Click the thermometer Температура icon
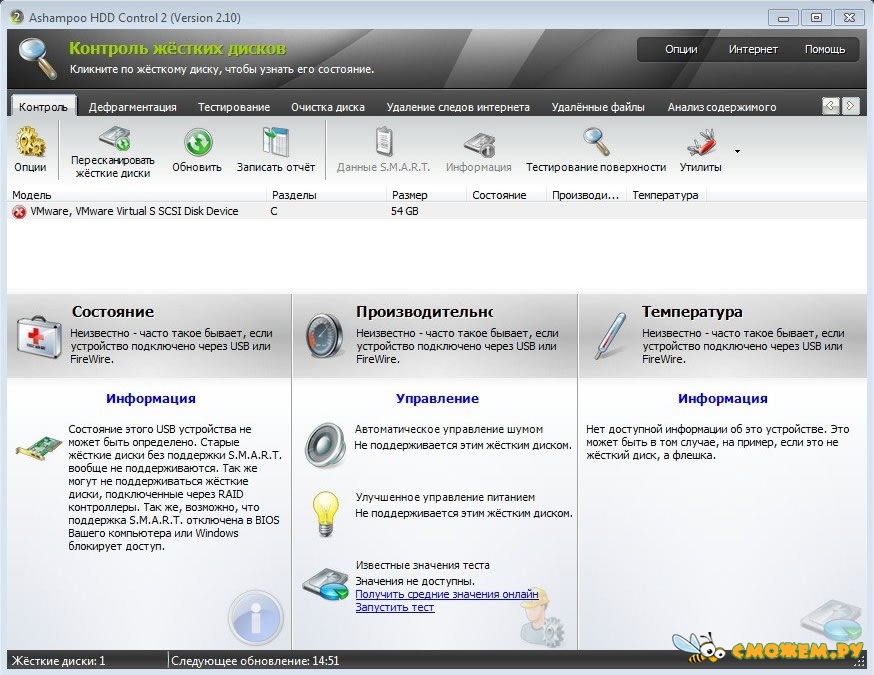 [610, 336]
